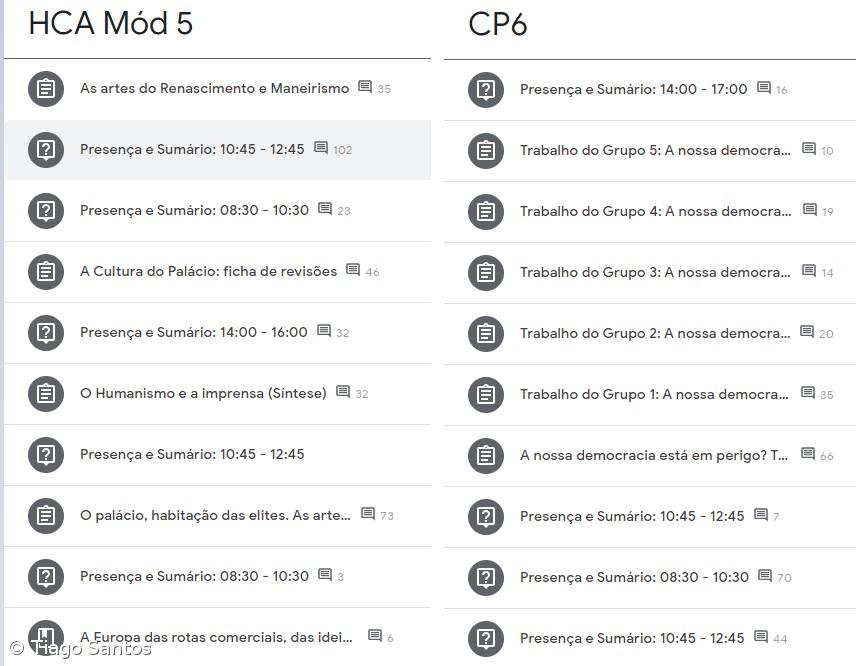The height and width of the screenshot is (666, 856).
Task: Click the assignment icon for Trabalho do Grupo 5
Action: click(x=485, y=151)
